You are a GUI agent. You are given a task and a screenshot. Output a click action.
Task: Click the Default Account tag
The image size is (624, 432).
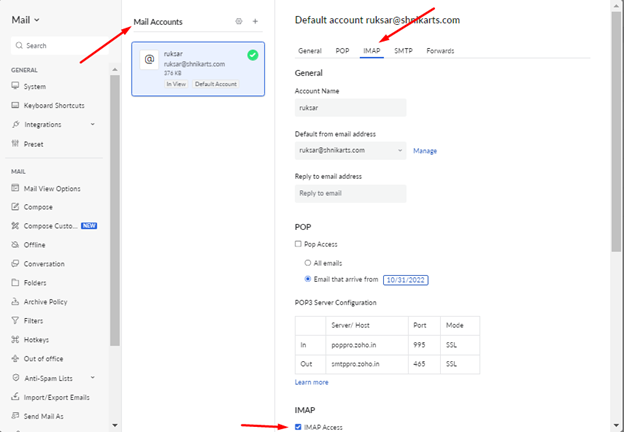[216, 84]
